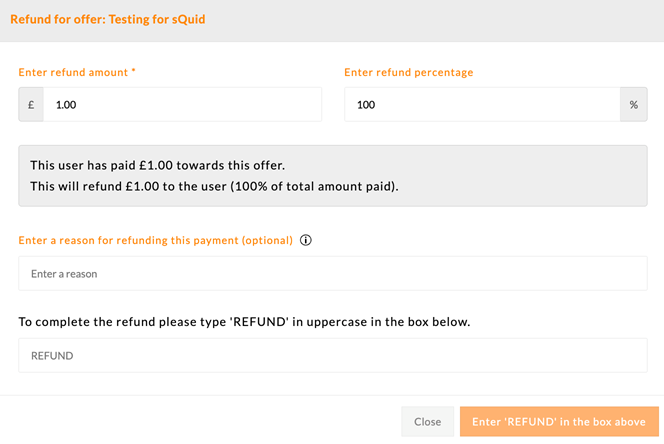Focus the refund amount field showing 1.00

(x=183, y=105)
